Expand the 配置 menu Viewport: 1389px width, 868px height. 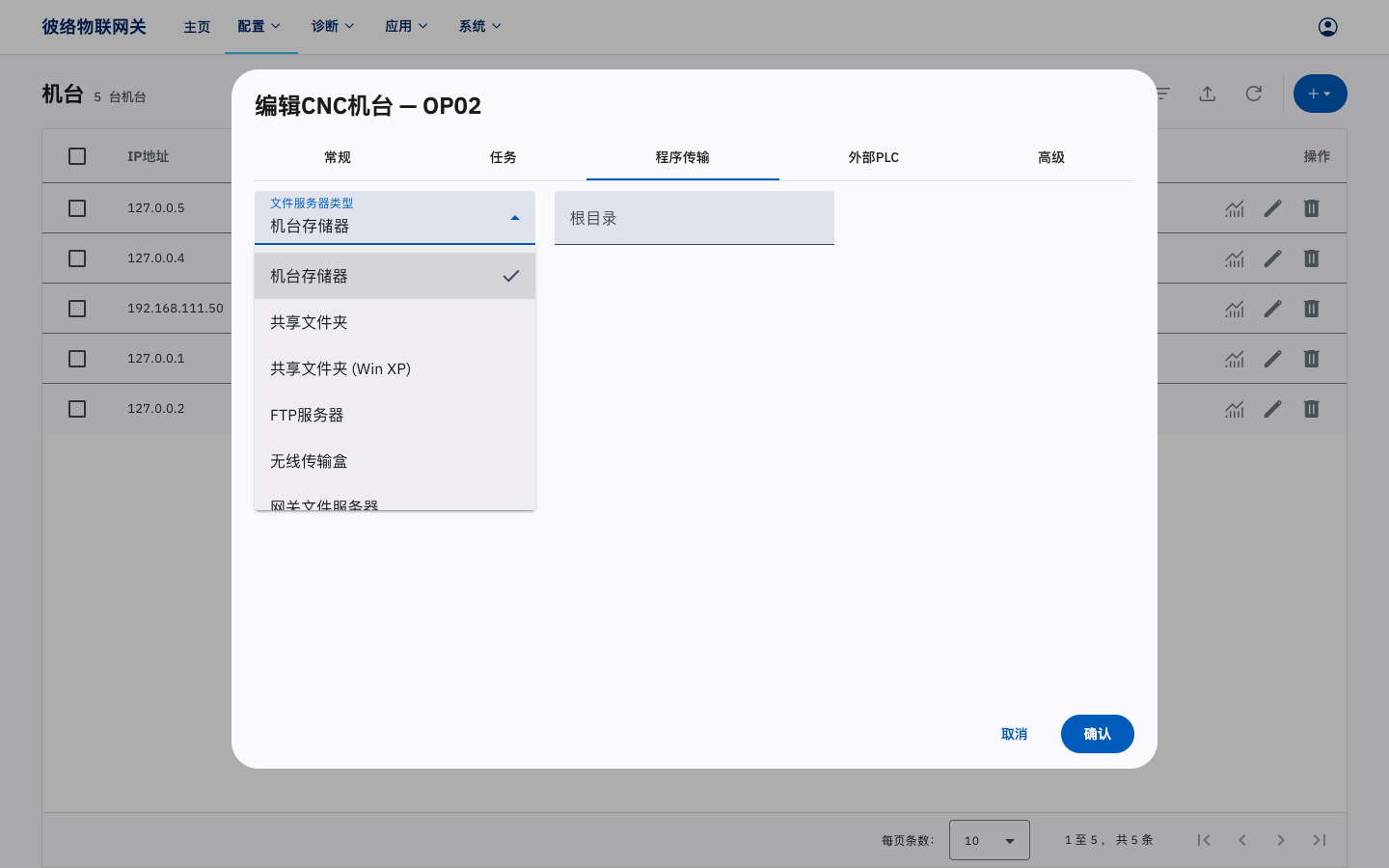(259, 26)
